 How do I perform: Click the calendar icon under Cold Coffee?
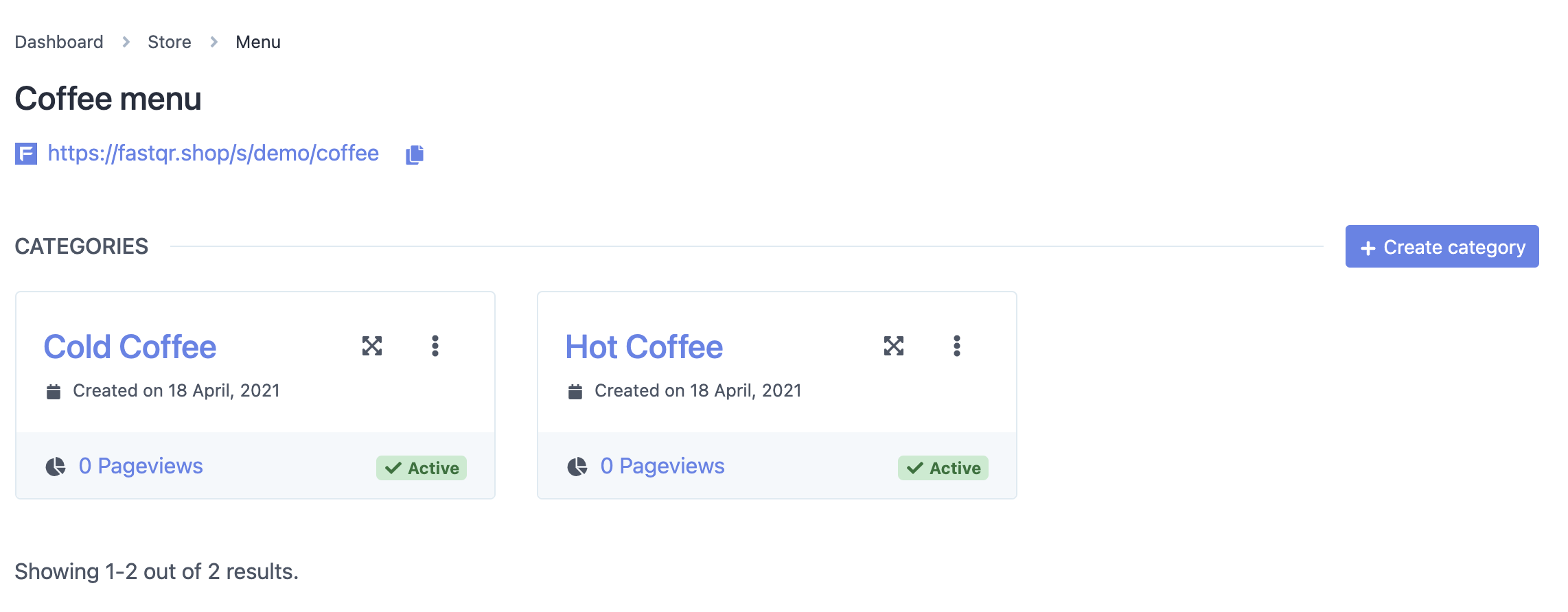(54, 392)
